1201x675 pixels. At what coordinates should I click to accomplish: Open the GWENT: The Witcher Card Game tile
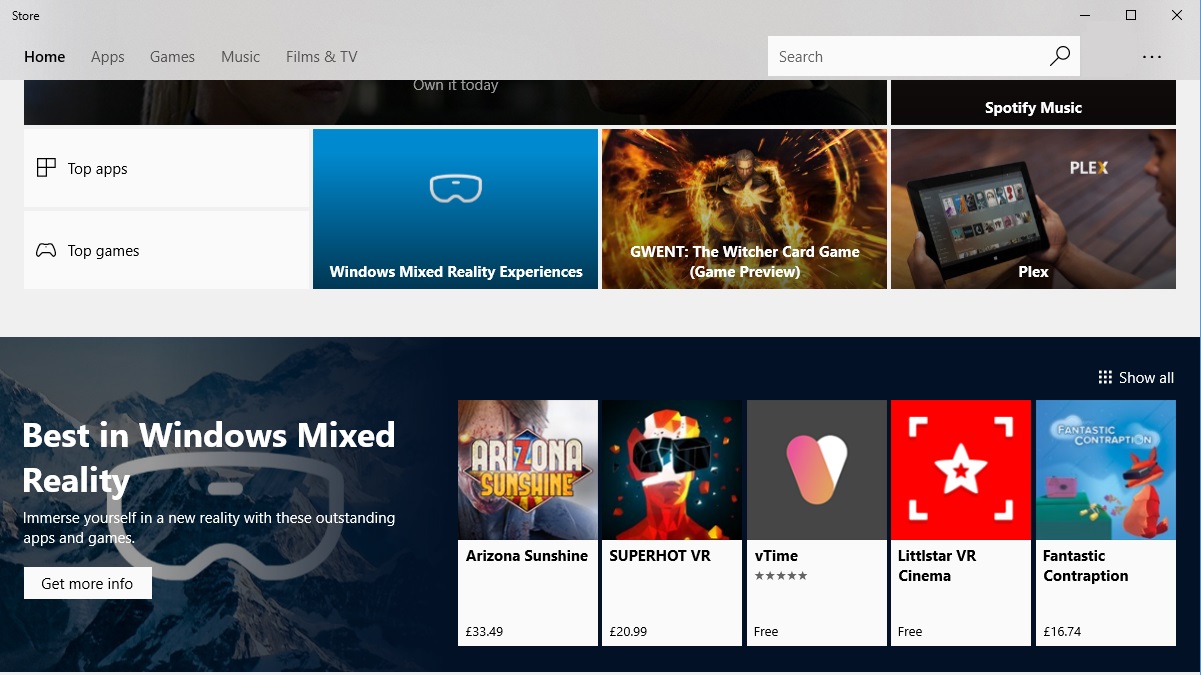(x=744, y=208)
